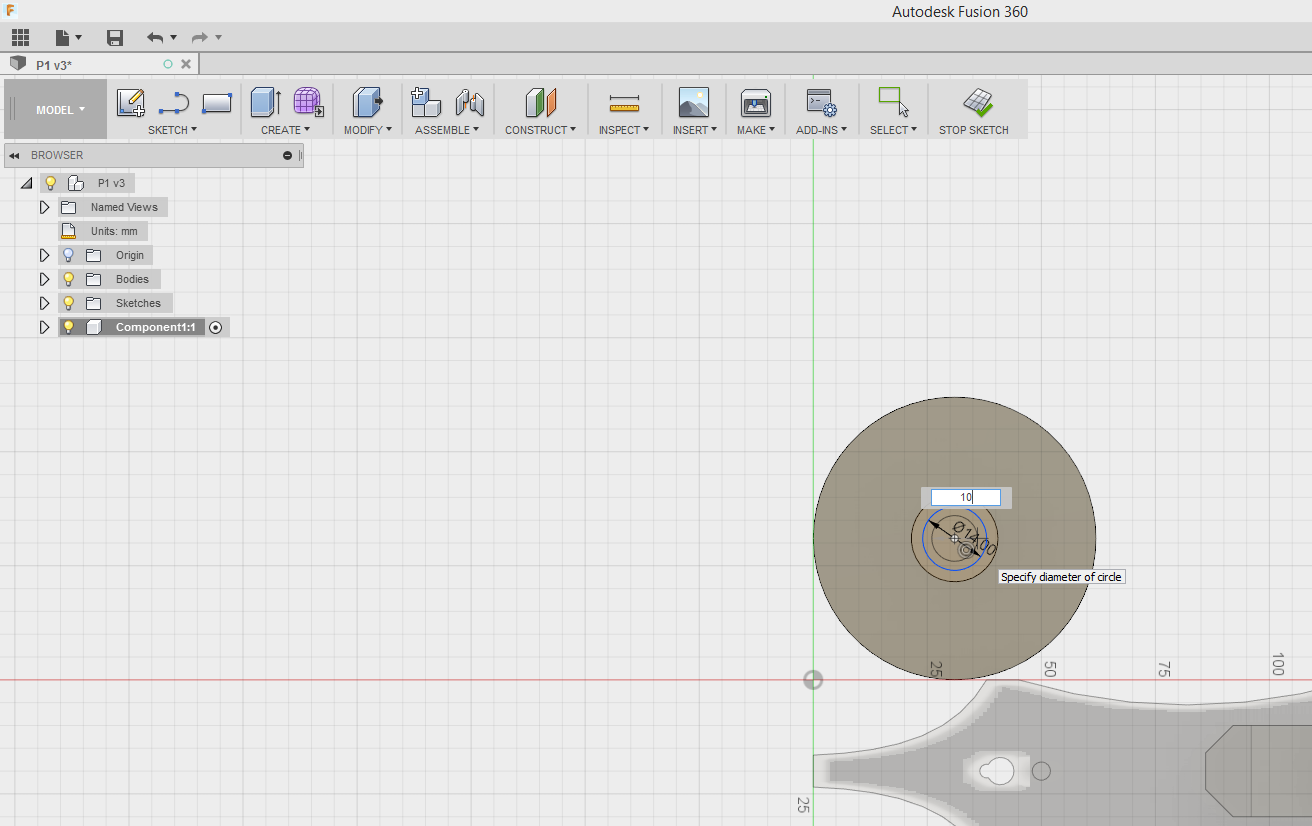The width and height of the screenshot is (1312, 826).
Task: Toggle visibility bulb of Origin
Action: pos(68,255)
